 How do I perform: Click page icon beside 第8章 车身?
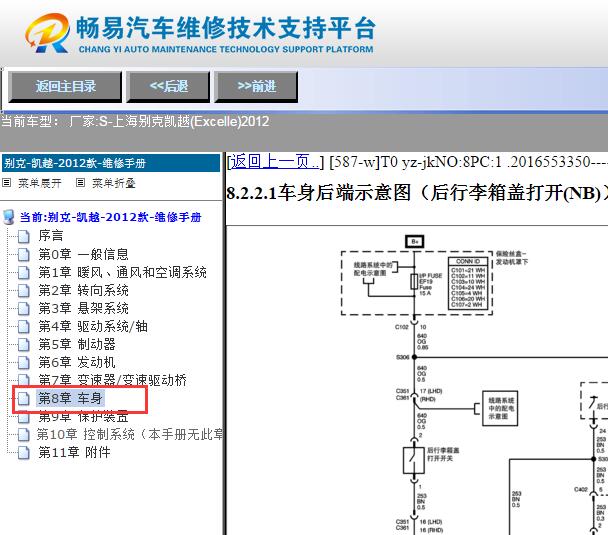click(24, 398)
